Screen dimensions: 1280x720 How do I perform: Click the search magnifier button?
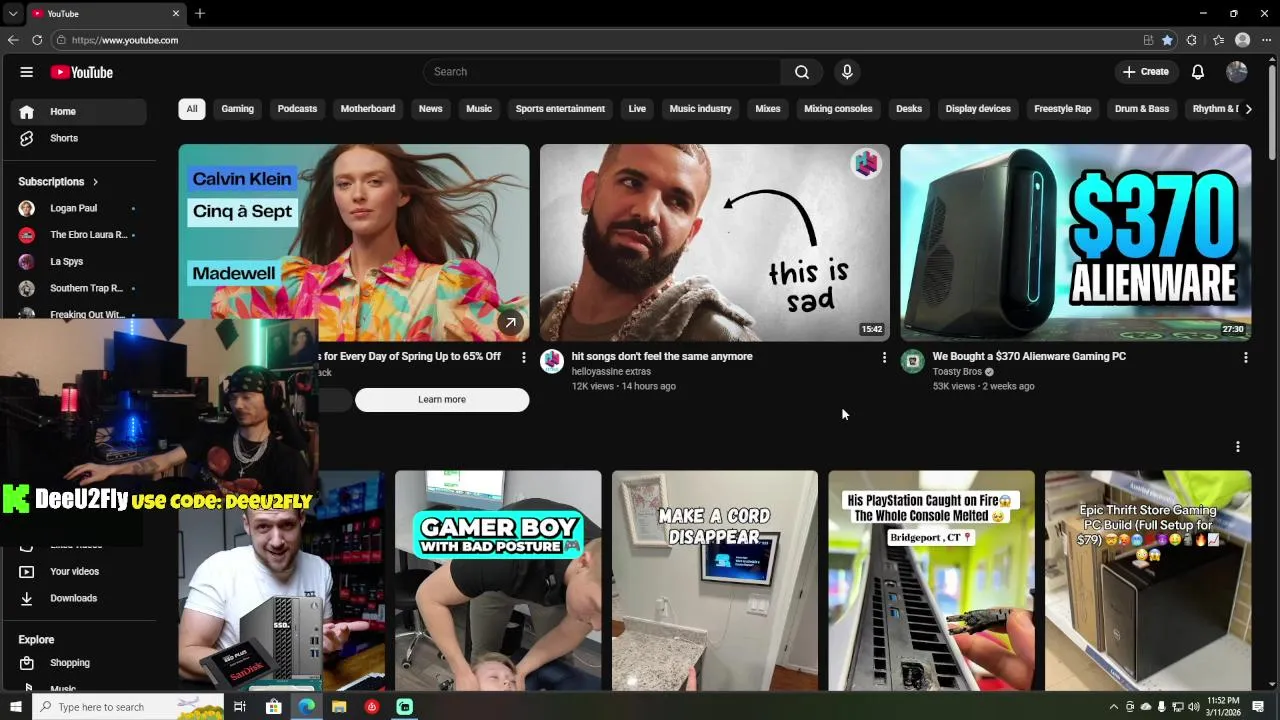click(802, 72)
